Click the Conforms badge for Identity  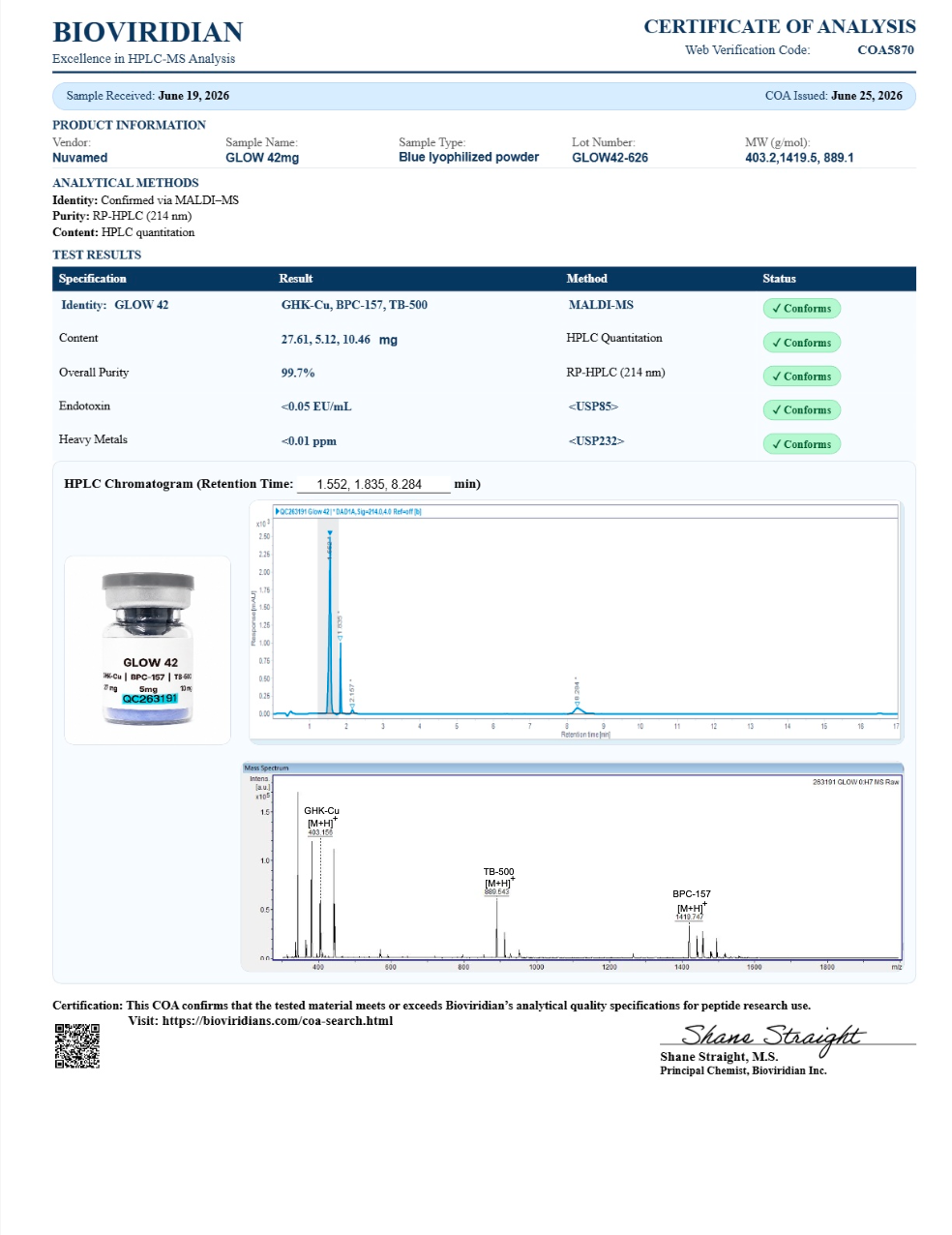click(802, 309)
